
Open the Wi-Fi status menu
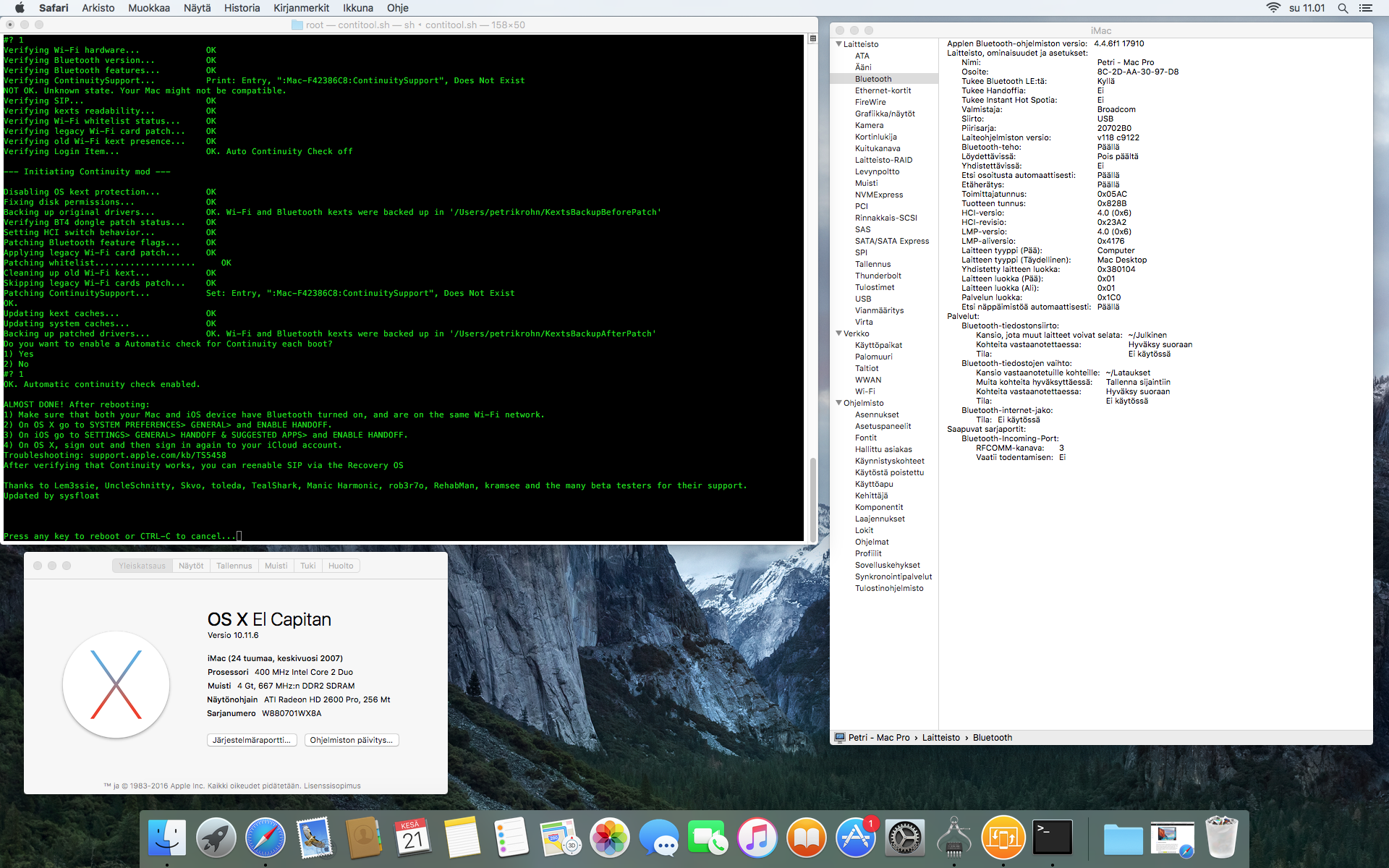pyautogui.click(x=1273, y=8)
